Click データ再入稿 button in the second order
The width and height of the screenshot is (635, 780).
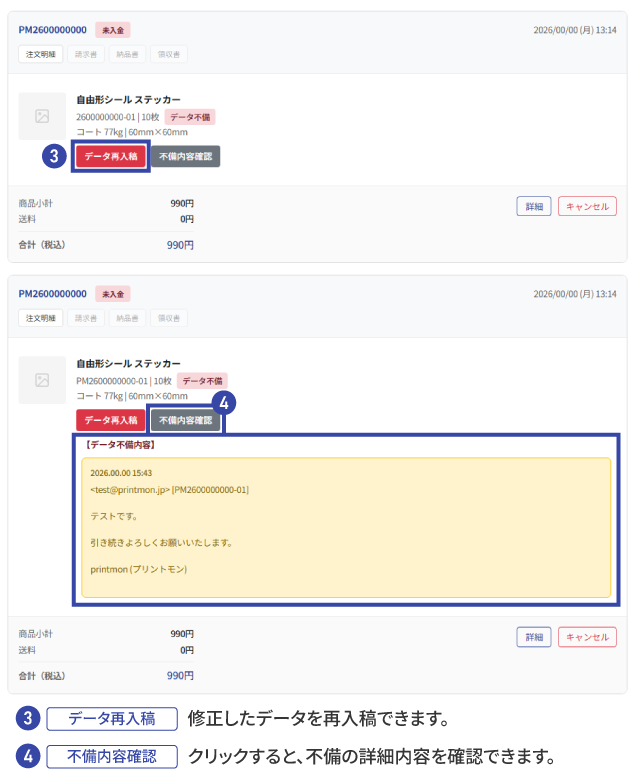click(x=110, y=420)
